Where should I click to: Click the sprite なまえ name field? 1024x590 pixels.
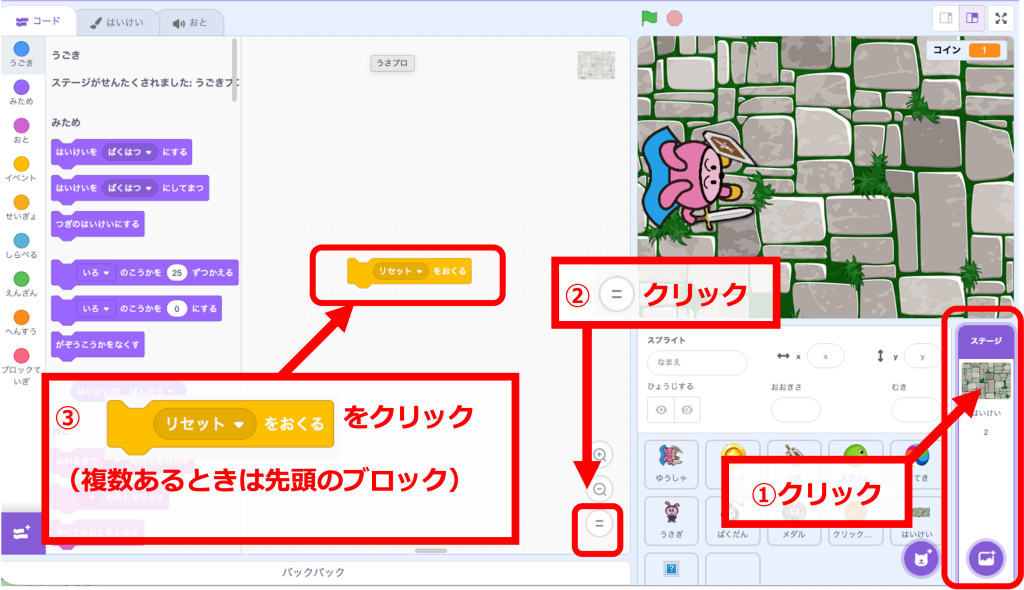tap(697, 361)
